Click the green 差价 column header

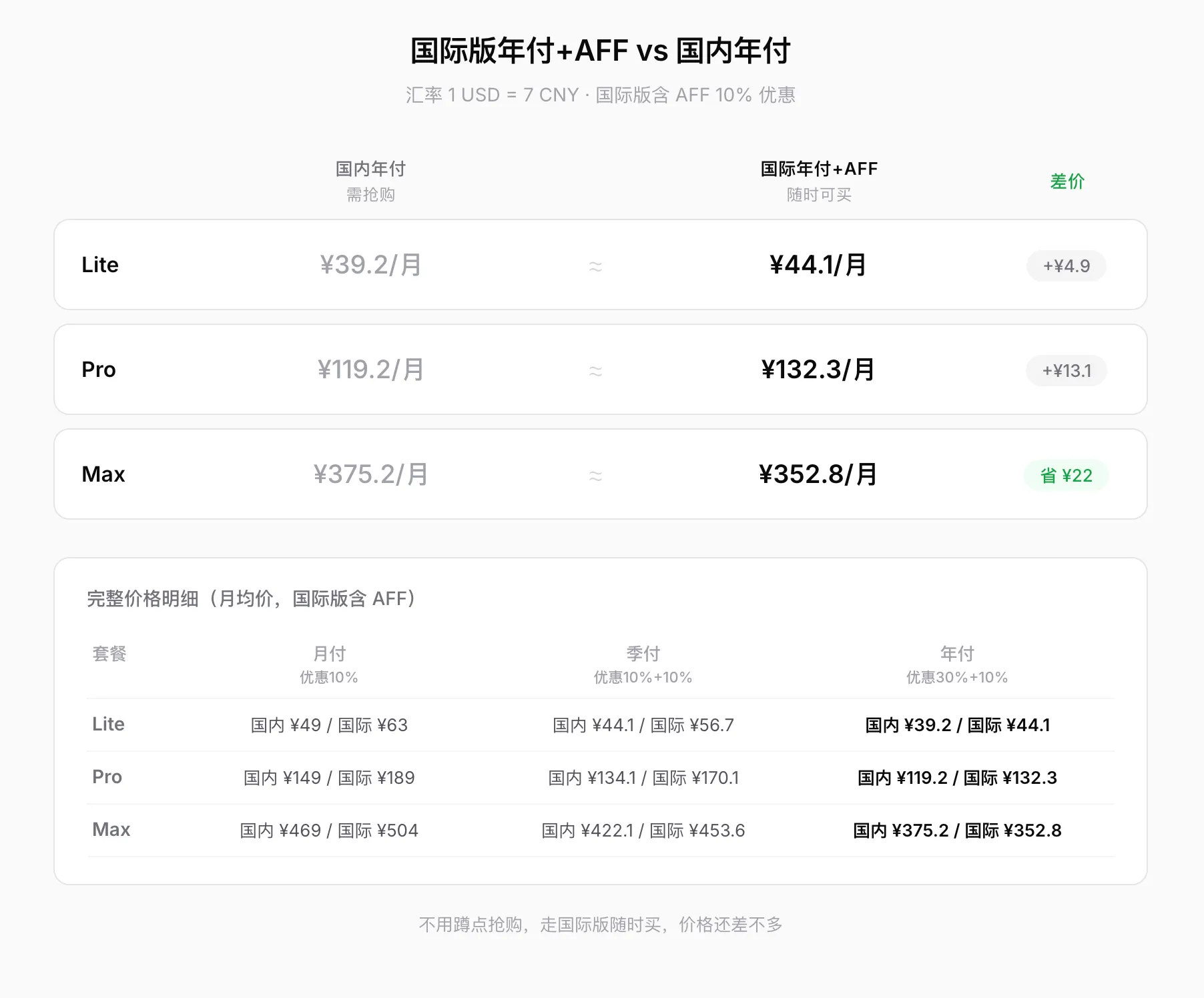click(1067, 181)
